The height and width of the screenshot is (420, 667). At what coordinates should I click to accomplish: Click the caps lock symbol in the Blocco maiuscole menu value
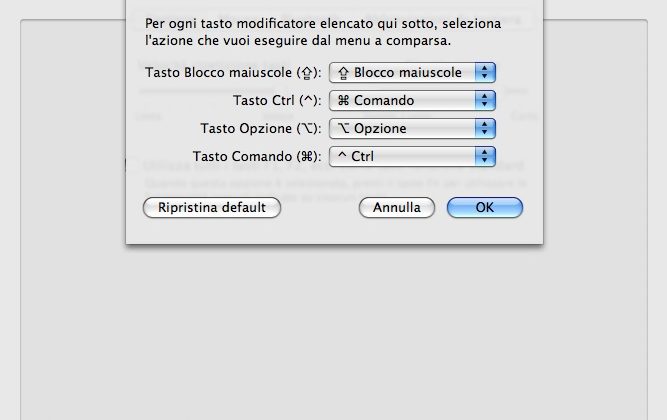tap(343, 72)
